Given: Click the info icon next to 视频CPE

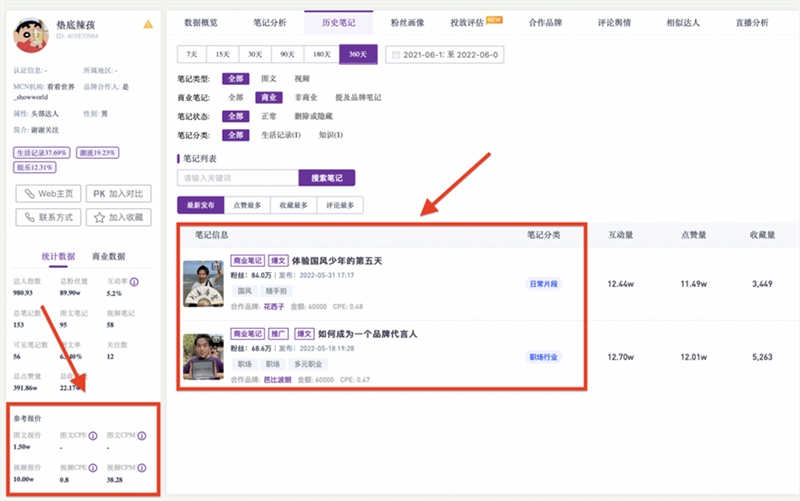Looking at the screenshot, I should [x=93, y=468].
